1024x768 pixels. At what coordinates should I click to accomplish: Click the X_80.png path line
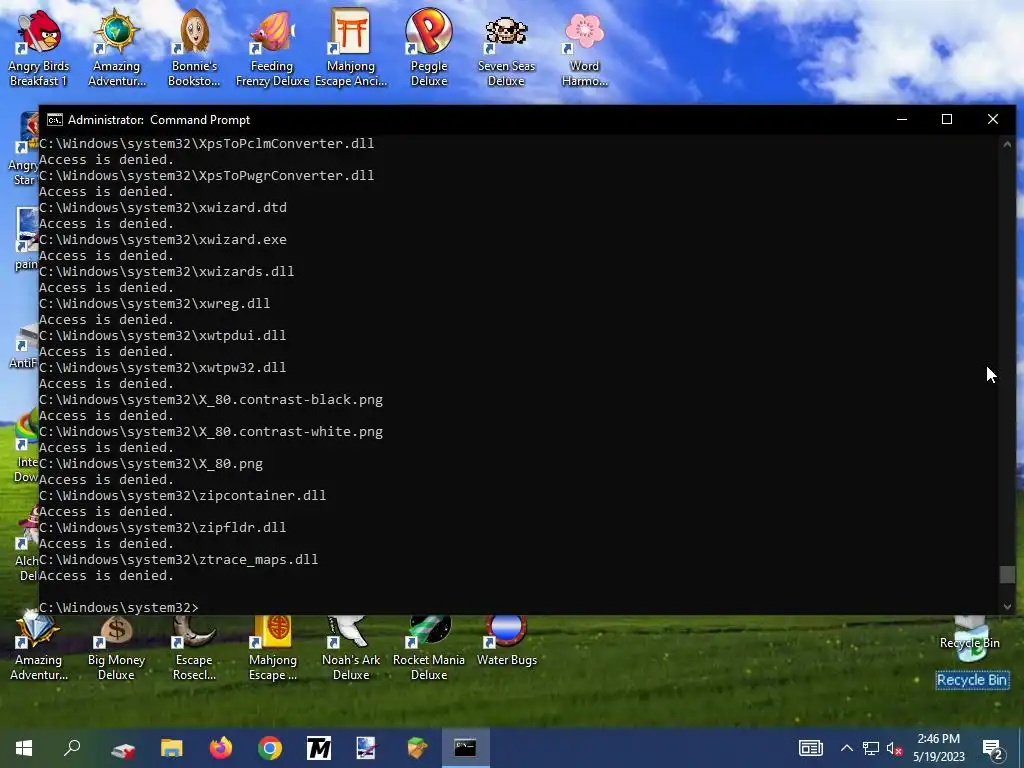(151, 464)
